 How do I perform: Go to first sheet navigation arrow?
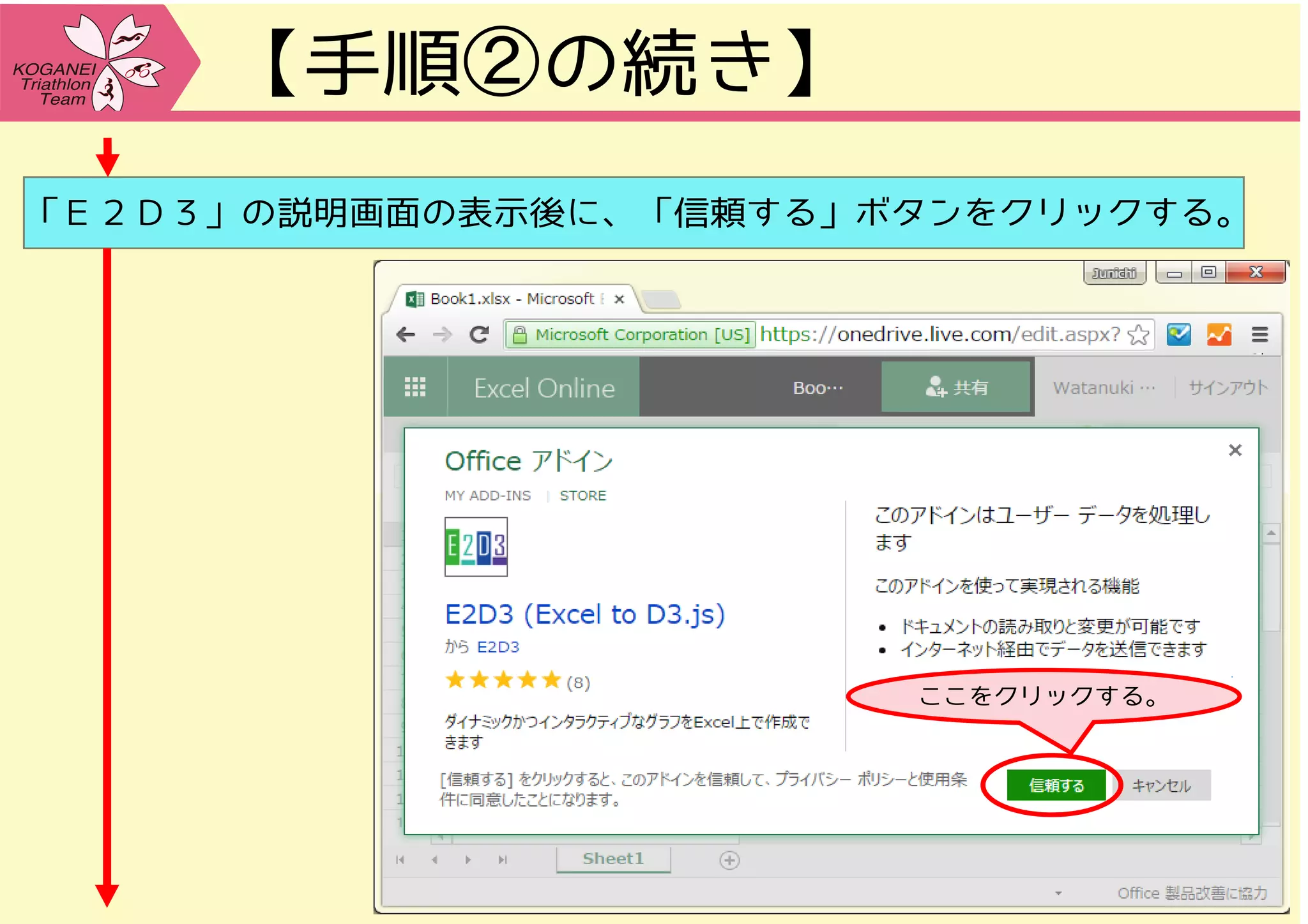pos(400,860)
